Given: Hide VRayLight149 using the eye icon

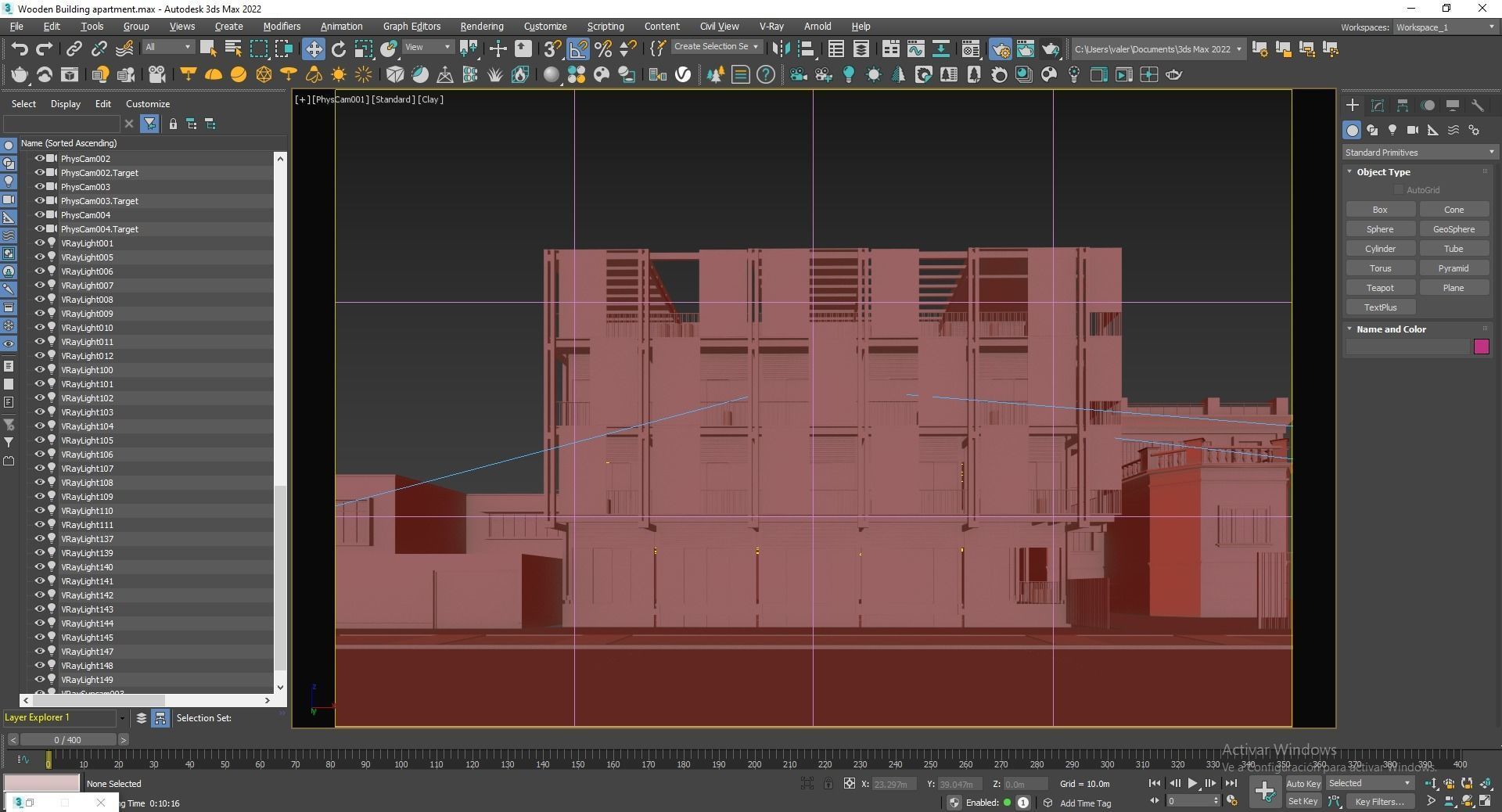Looking at the screenshot, I should 39,679.
